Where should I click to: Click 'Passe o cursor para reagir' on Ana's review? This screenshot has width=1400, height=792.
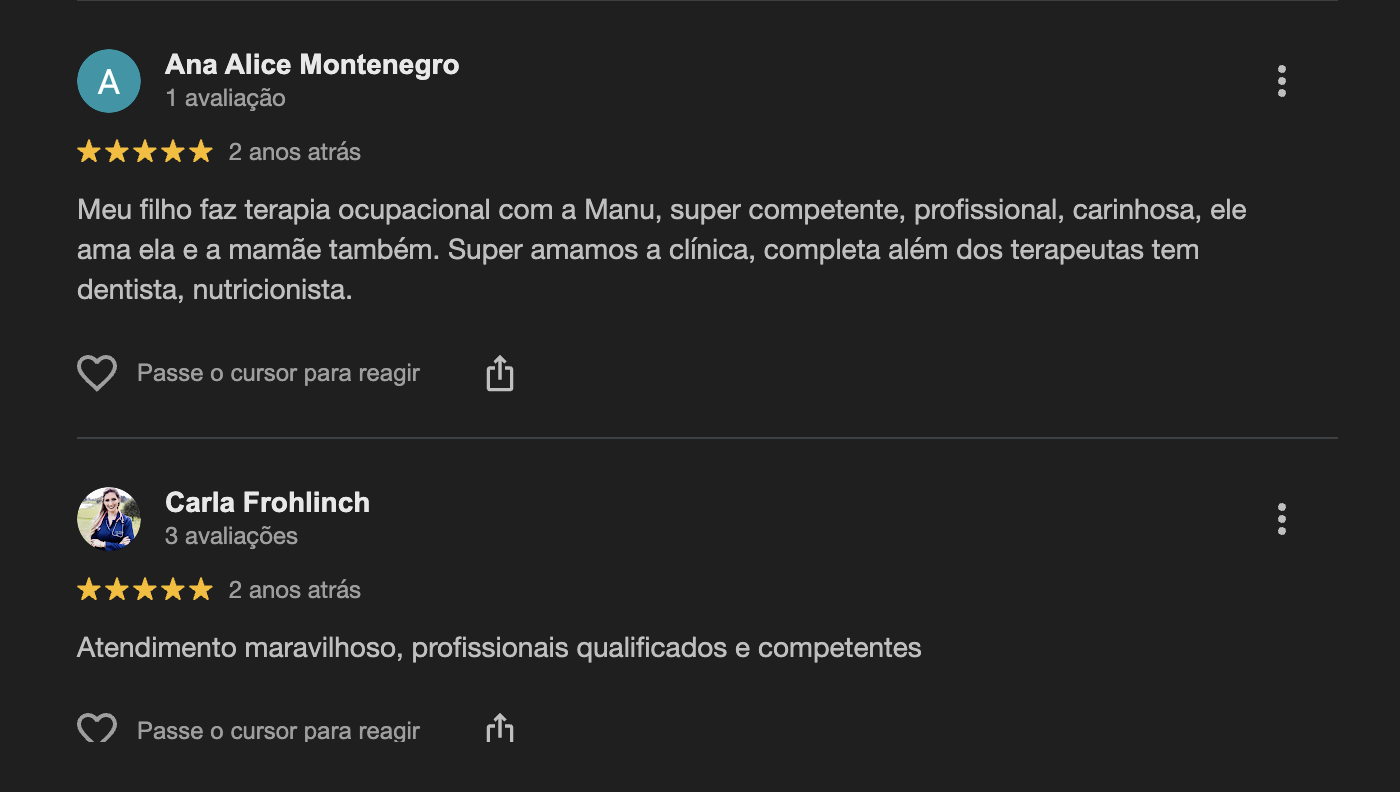tap(278, 373)
